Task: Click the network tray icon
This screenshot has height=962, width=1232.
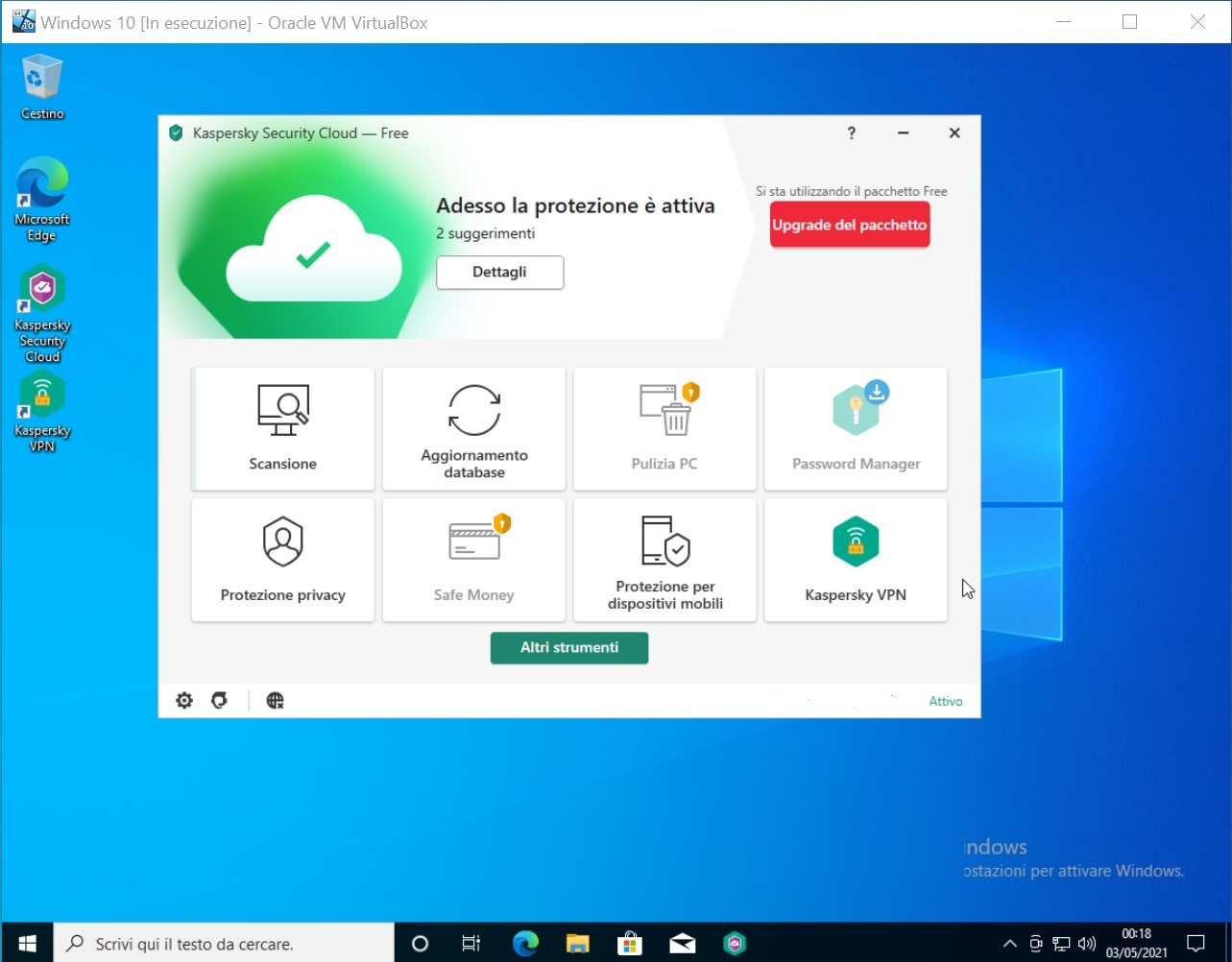Action: point(1061,943)
